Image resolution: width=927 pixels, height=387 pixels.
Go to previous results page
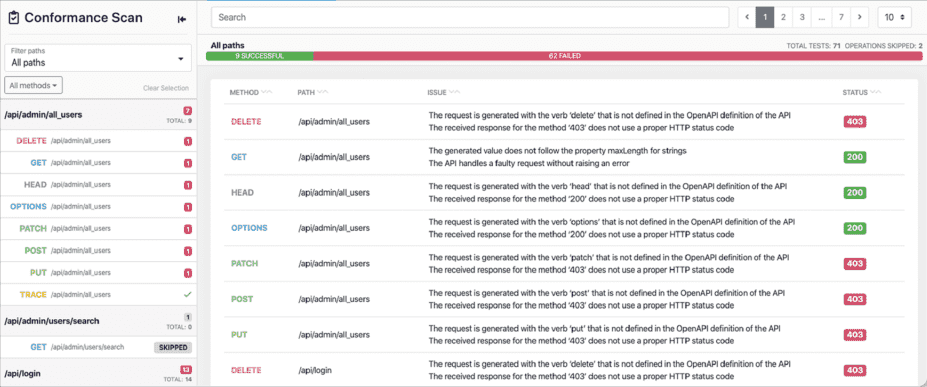point(747,17)
